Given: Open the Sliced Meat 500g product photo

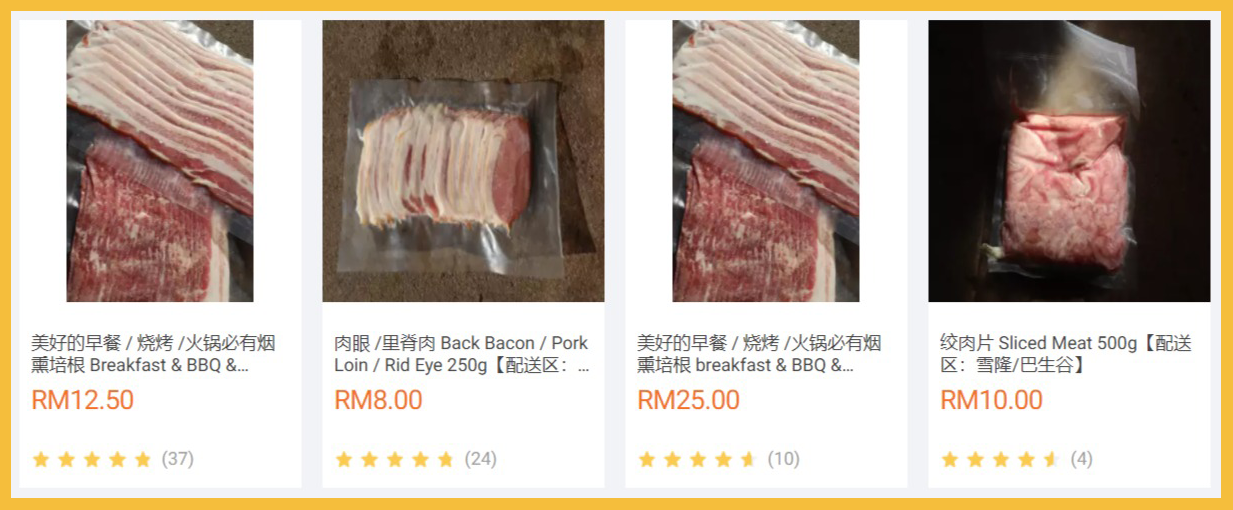Looking at the screenshot, I should point(1069,161).
